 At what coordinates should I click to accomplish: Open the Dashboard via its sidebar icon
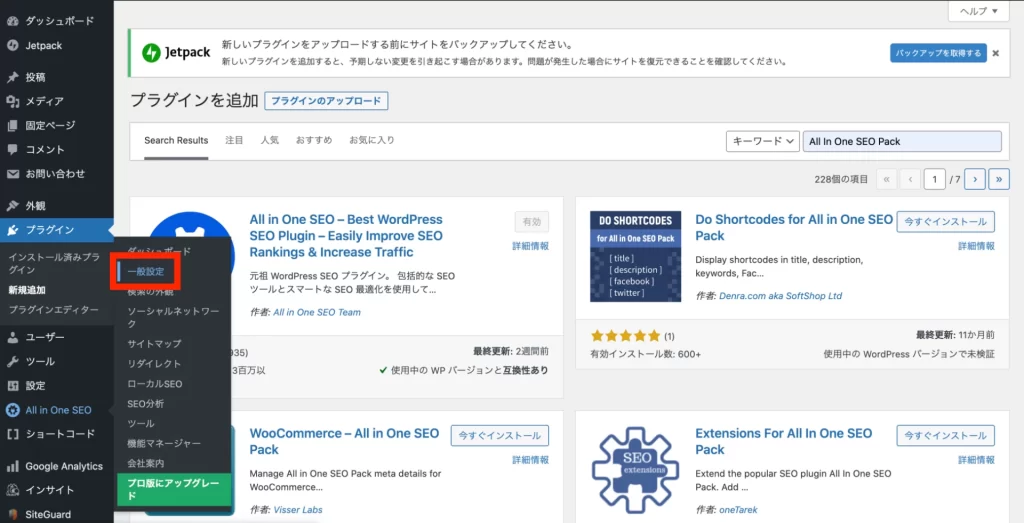(x=12, y=20)
